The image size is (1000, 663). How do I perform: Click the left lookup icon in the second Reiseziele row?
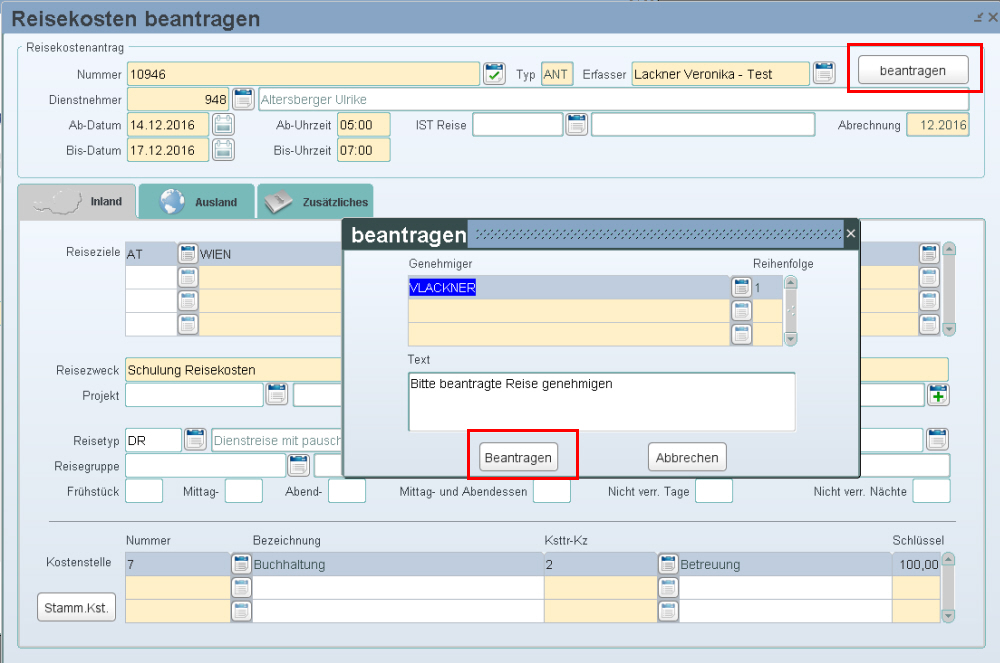188,277
